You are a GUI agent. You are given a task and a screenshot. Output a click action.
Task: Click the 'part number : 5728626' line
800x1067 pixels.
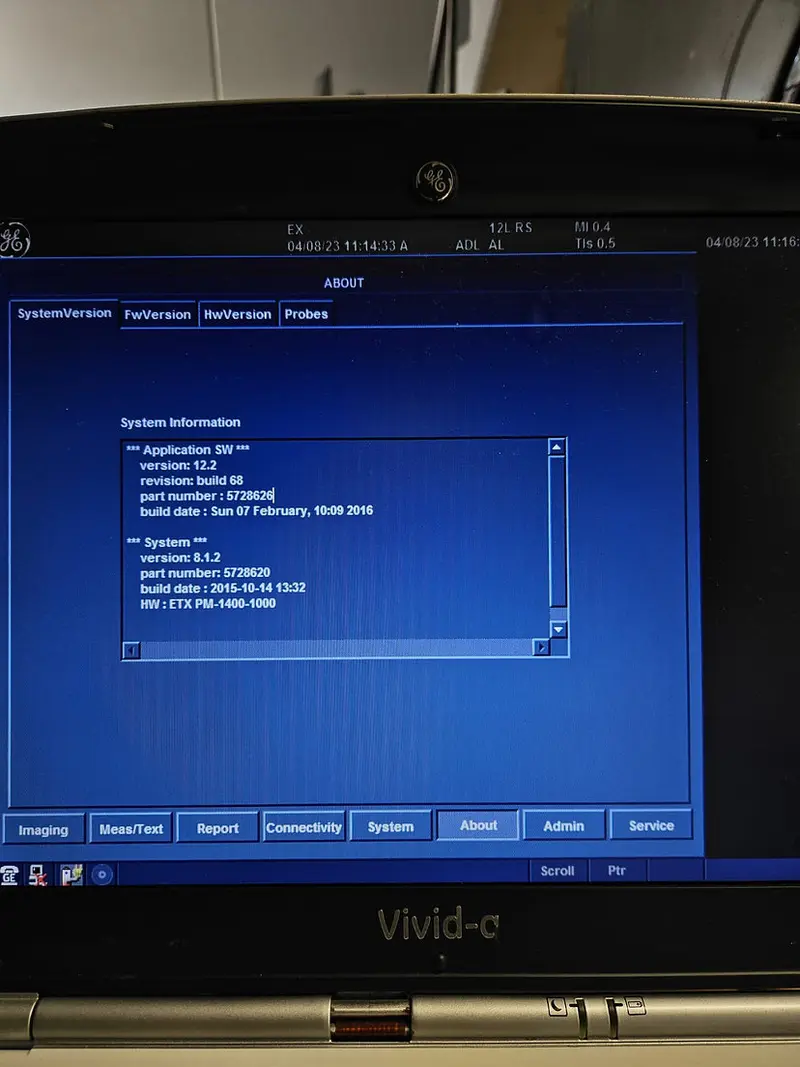pyautogui.click(x=206, y=495)
